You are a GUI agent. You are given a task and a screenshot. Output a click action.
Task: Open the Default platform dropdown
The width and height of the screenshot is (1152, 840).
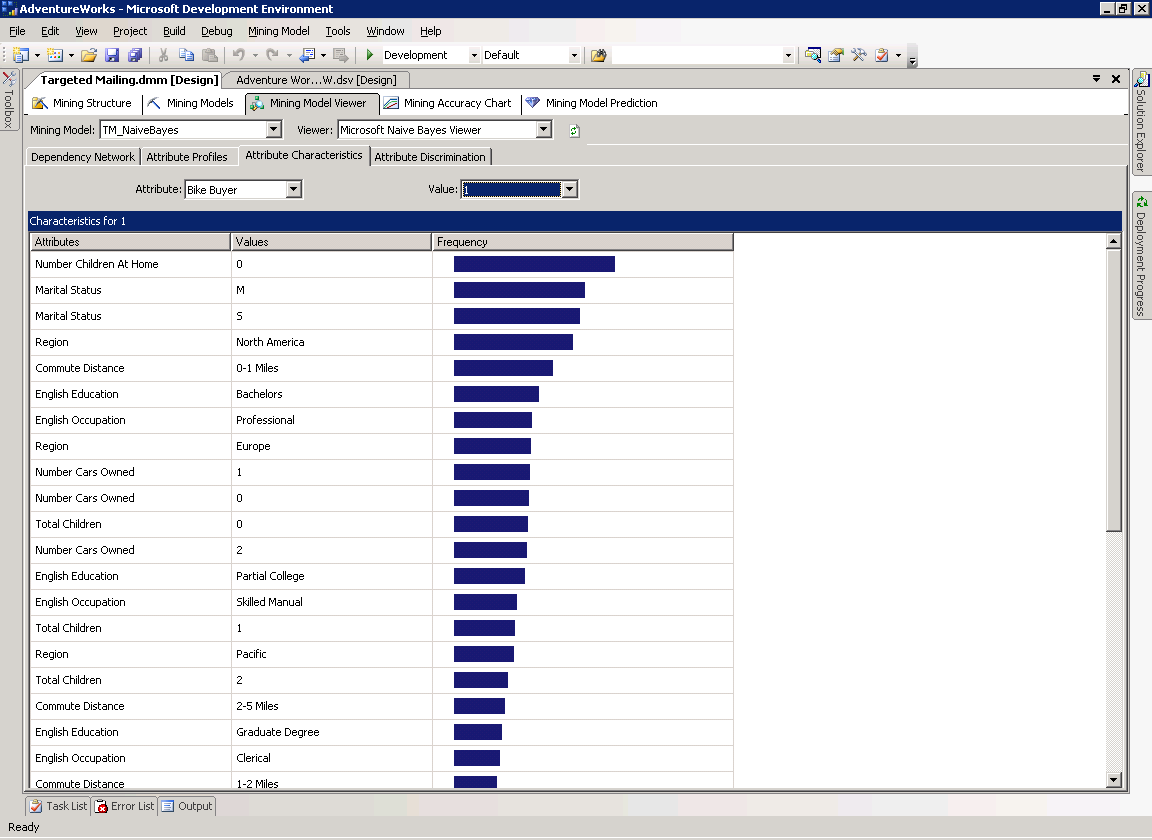pos(574,55)
